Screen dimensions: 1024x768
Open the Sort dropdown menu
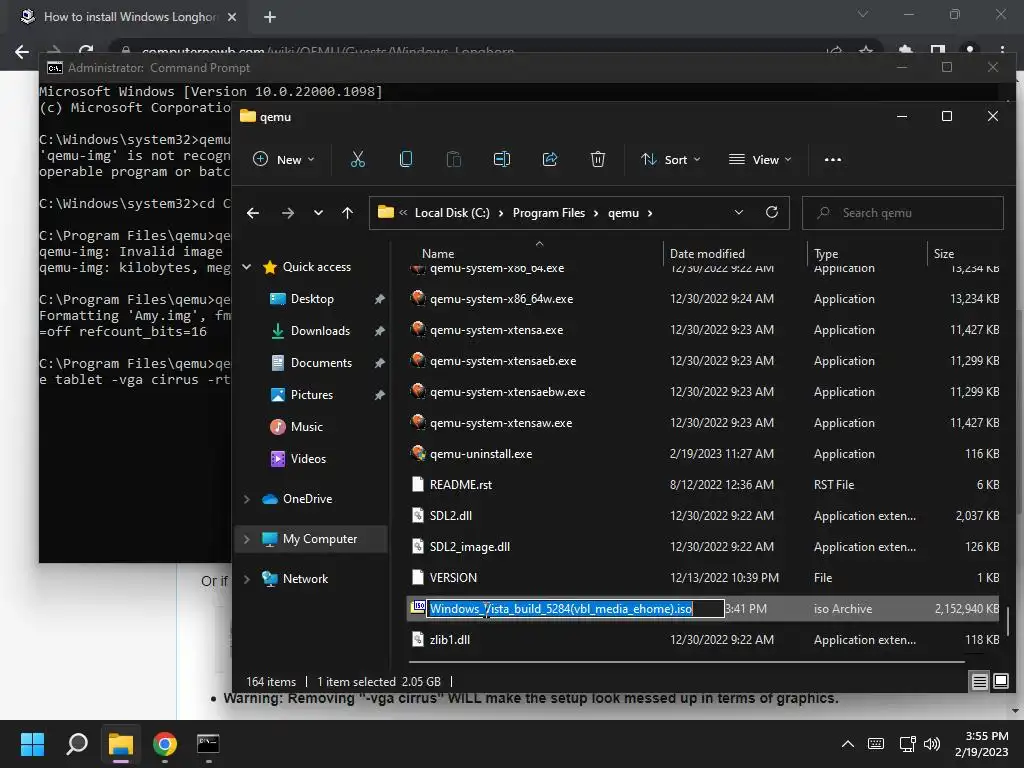point(671,159)
